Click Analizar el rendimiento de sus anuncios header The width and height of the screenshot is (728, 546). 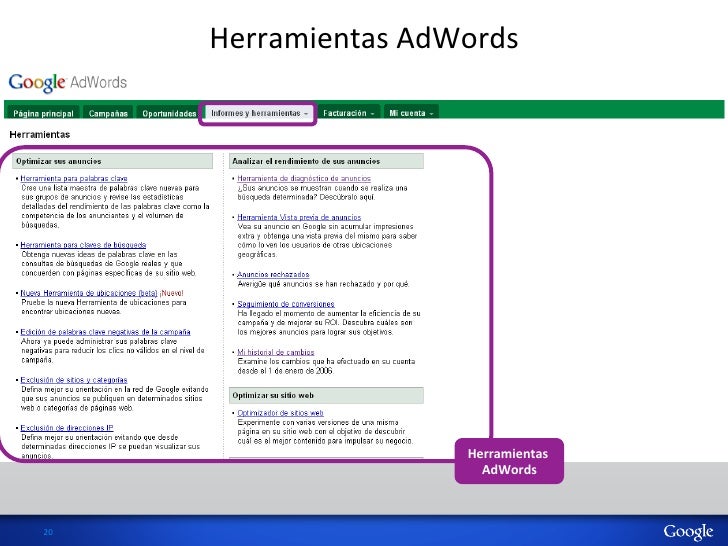point(326,161)
